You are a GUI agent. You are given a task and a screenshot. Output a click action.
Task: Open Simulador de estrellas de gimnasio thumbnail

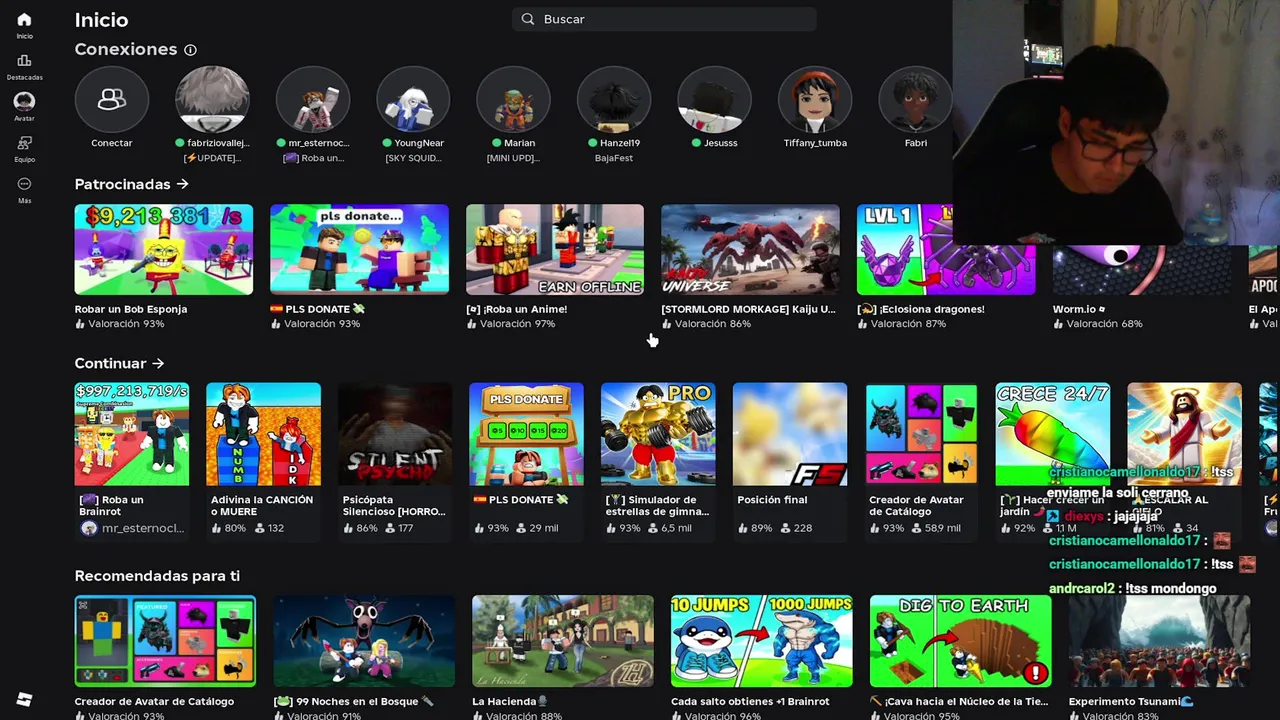658,434
